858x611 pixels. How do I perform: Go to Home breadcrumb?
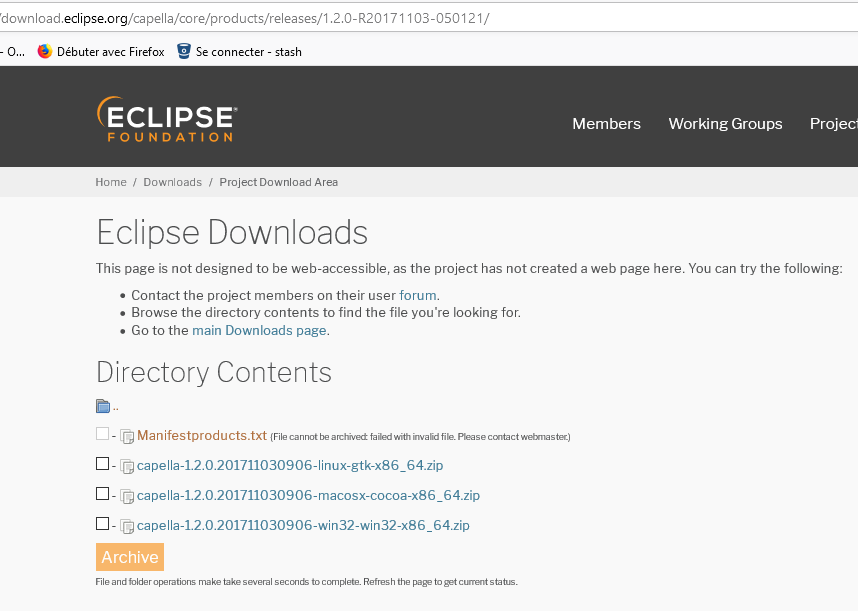pyautogui.click(x=111, y=182)
